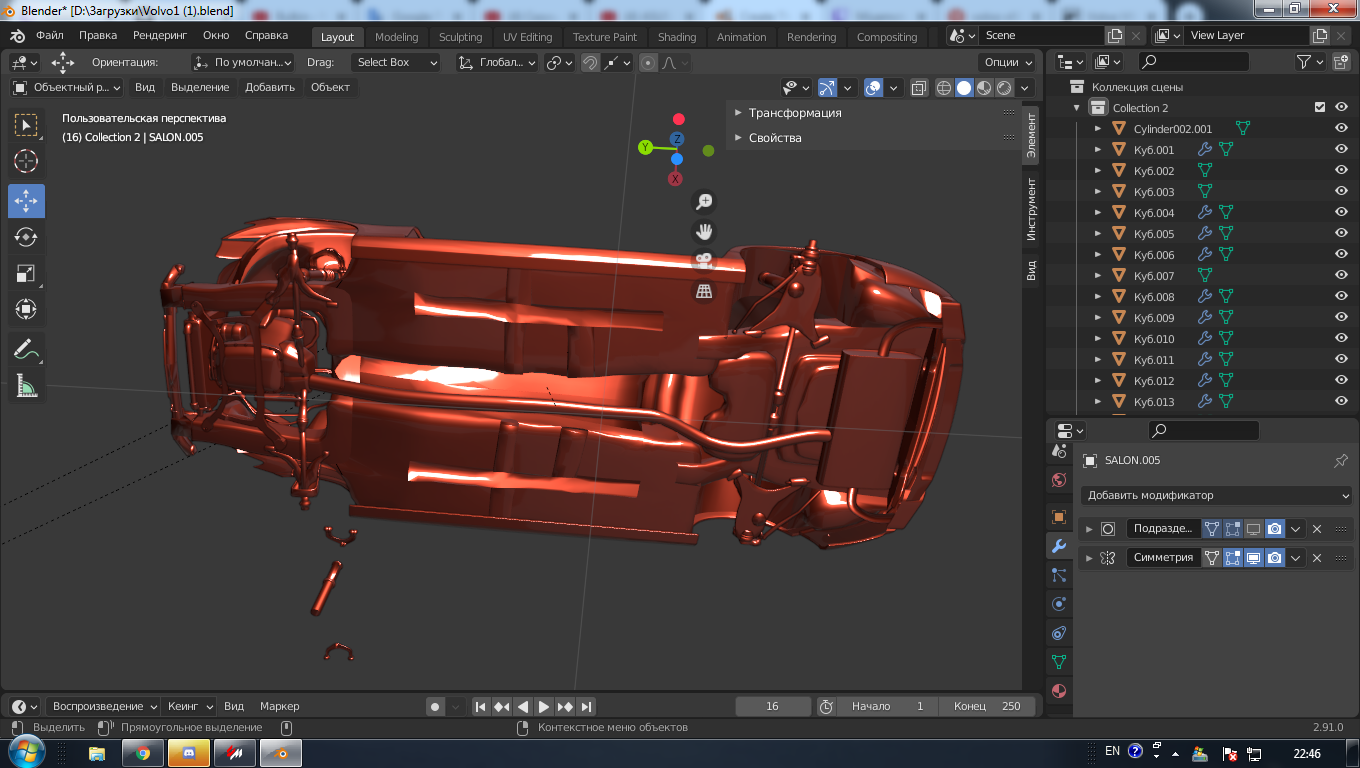Open the Material properties tab
The width and height of the screenshot is (1360, 768).
[1059, 691]
